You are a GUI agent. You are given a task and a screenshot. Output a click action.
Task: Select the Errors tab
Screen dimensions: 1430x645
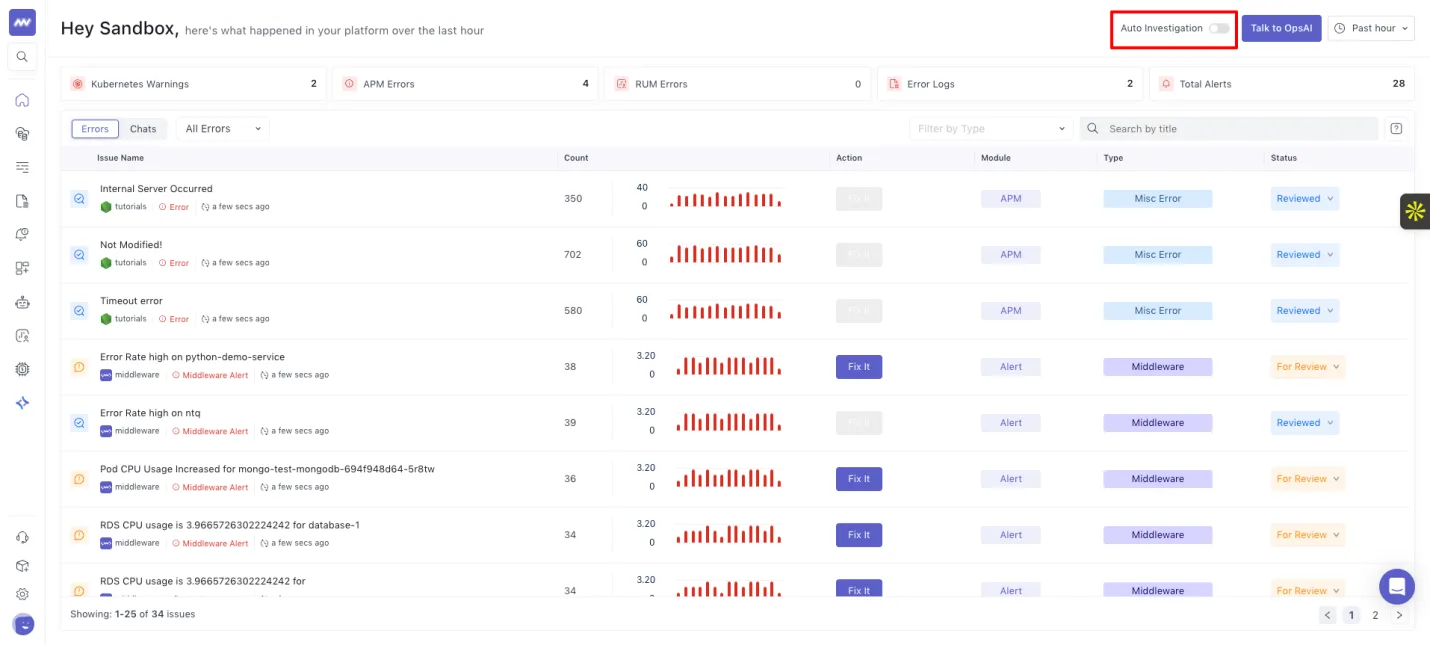[95, 129]
